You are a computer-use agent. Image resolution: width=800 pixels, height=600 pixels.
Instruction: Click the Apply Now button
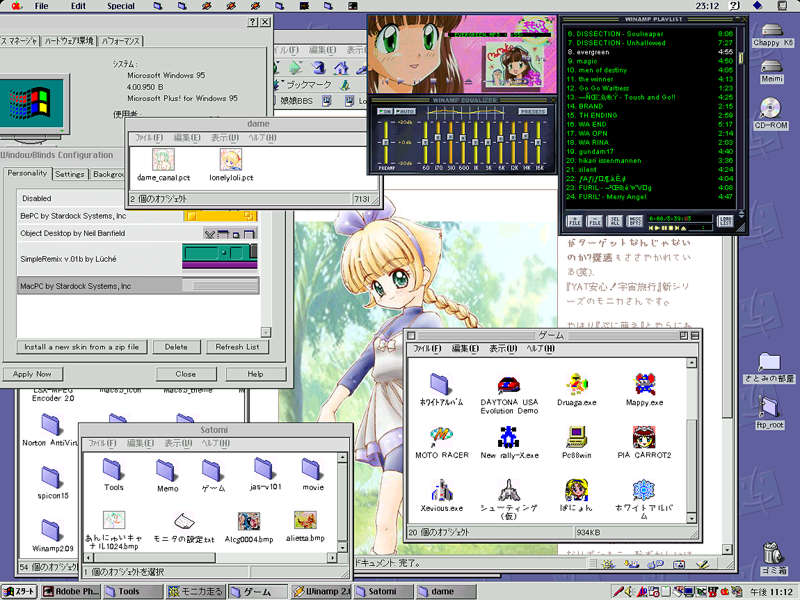[32, 374]
